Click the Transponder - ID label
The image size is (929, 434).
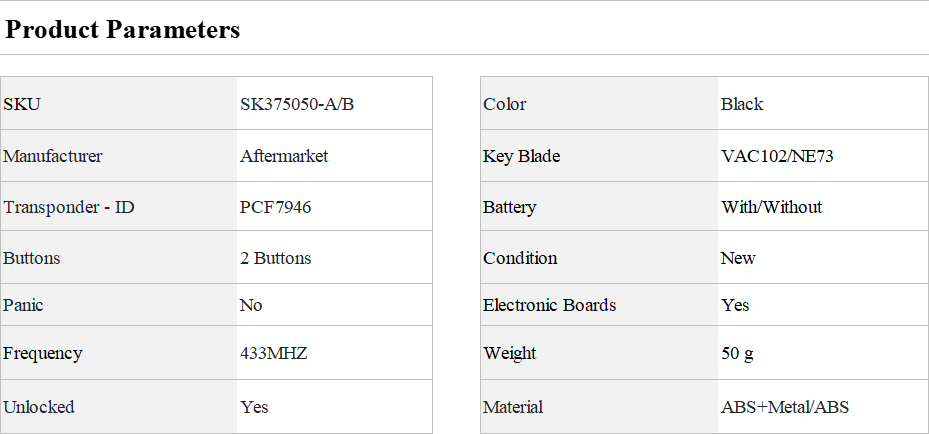[69, 207]
